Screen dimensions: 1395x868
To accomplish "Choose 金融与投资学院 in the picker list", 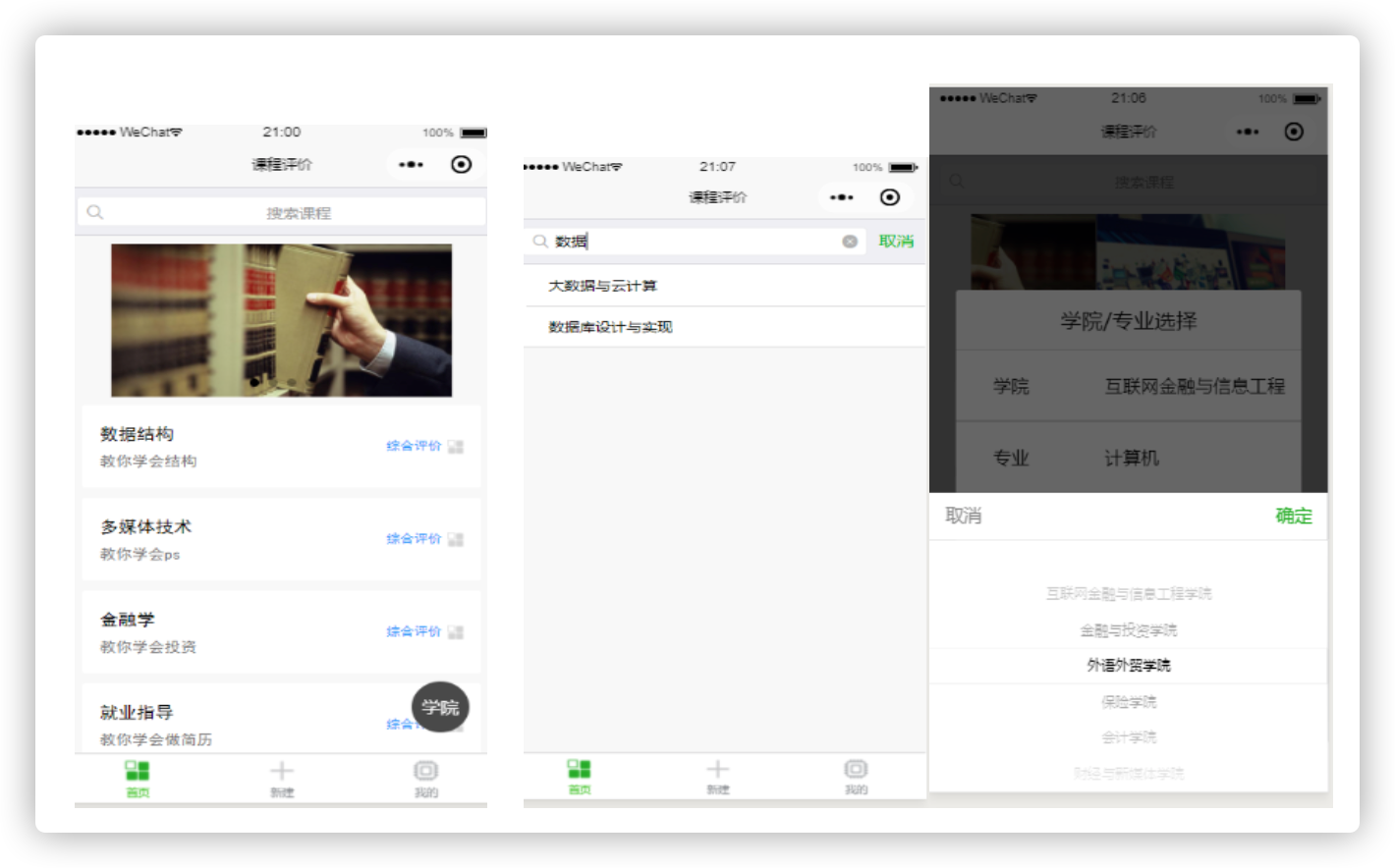I will click(x=1129, y=630).
